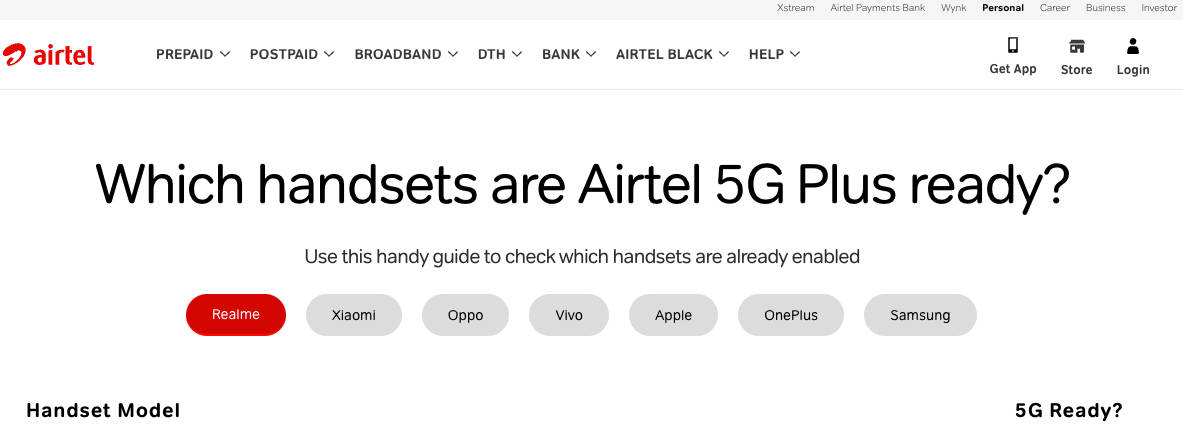1183x436 pixels.
Task: Click the Store shop icon
Action: pos(1077,46)
